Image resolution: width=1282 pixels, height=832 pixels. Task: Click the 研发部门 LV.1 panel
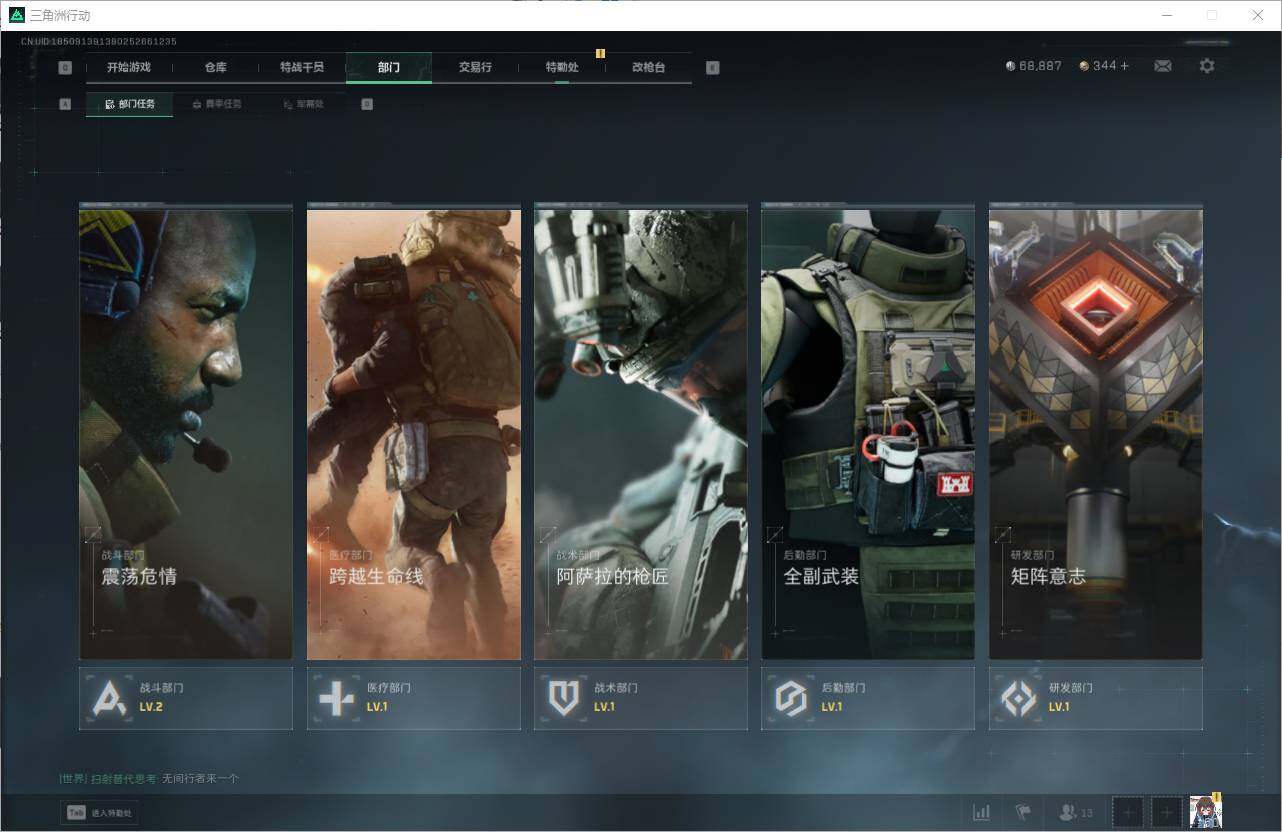1096,698
